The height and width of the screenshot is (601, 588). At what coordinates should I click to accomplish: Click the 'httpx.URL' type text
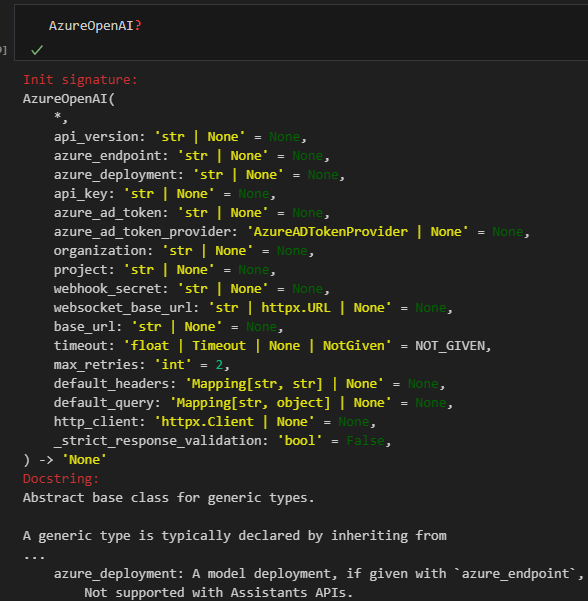point(296,308)
